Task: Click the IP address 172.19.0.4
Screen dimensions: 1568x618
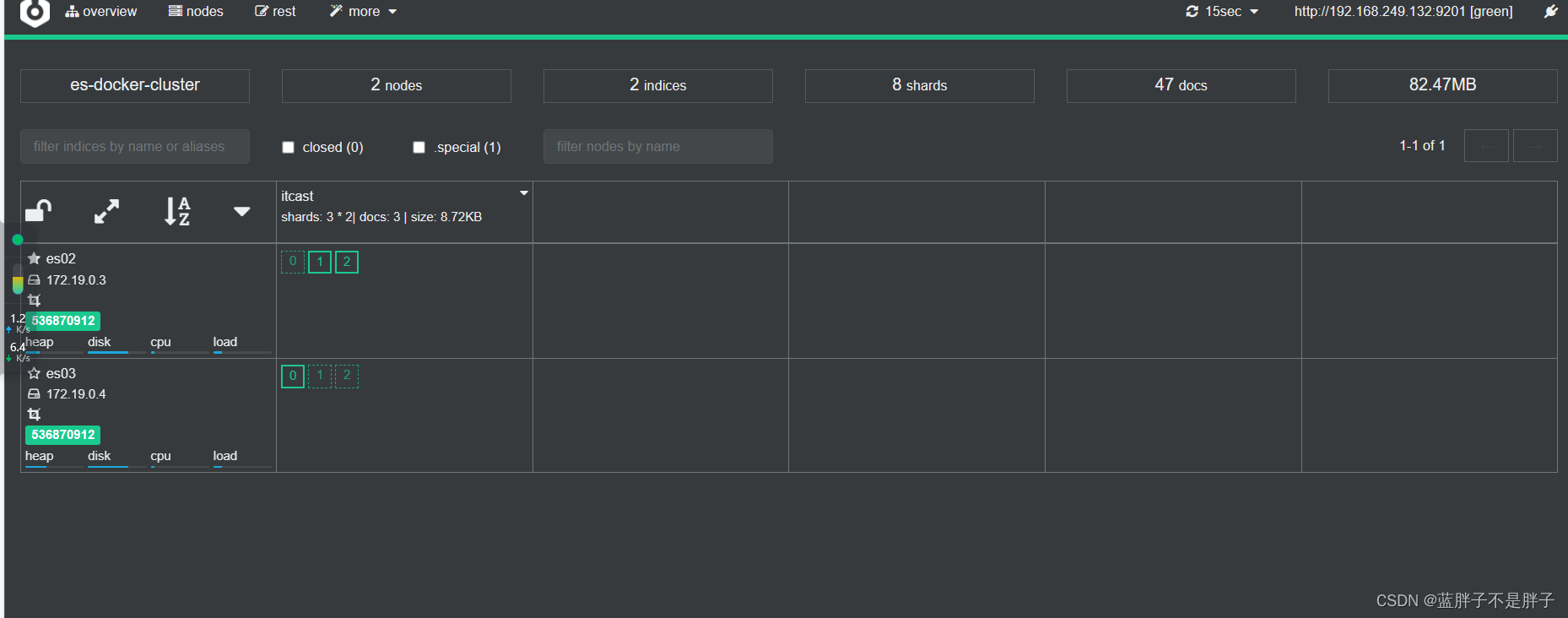Action: point(76,394)
